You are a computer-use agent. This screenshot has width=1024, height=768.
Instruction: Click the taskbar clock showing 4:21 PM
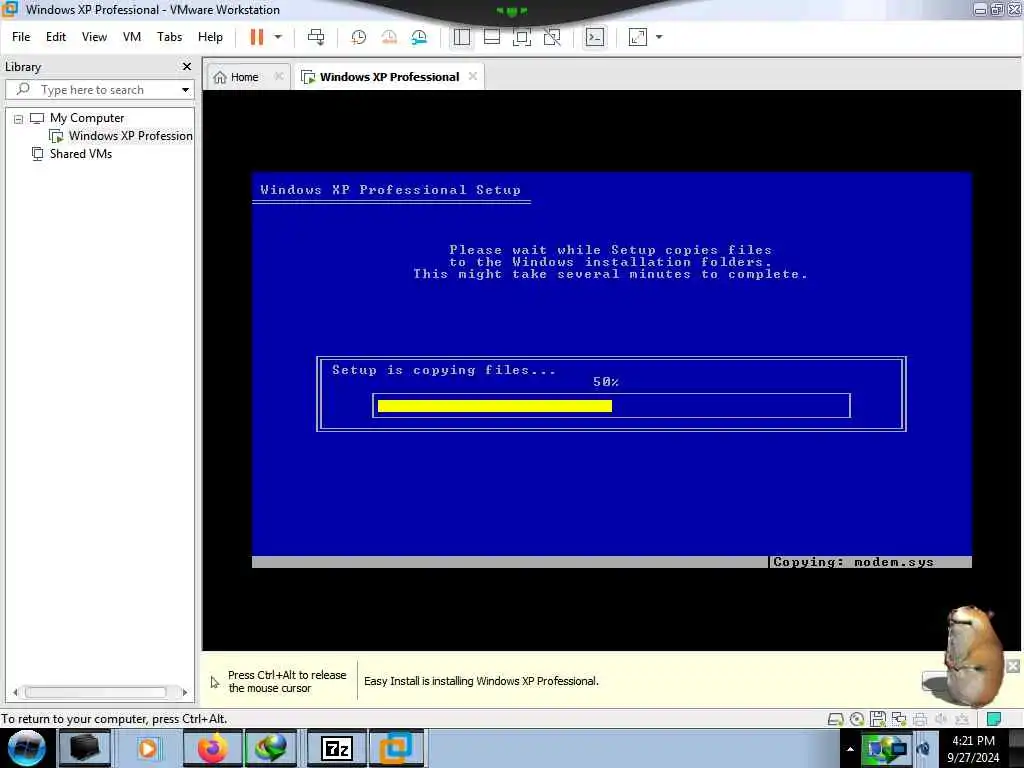click(x=974, y=749)
